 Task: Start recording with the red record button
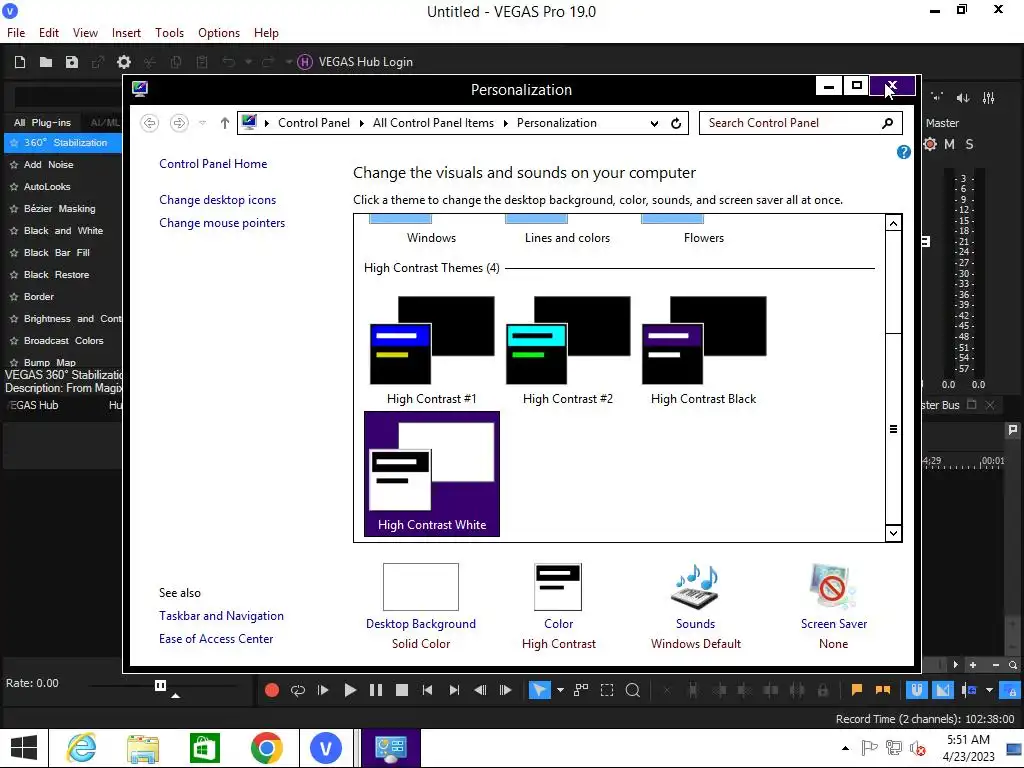click(272, 690)
